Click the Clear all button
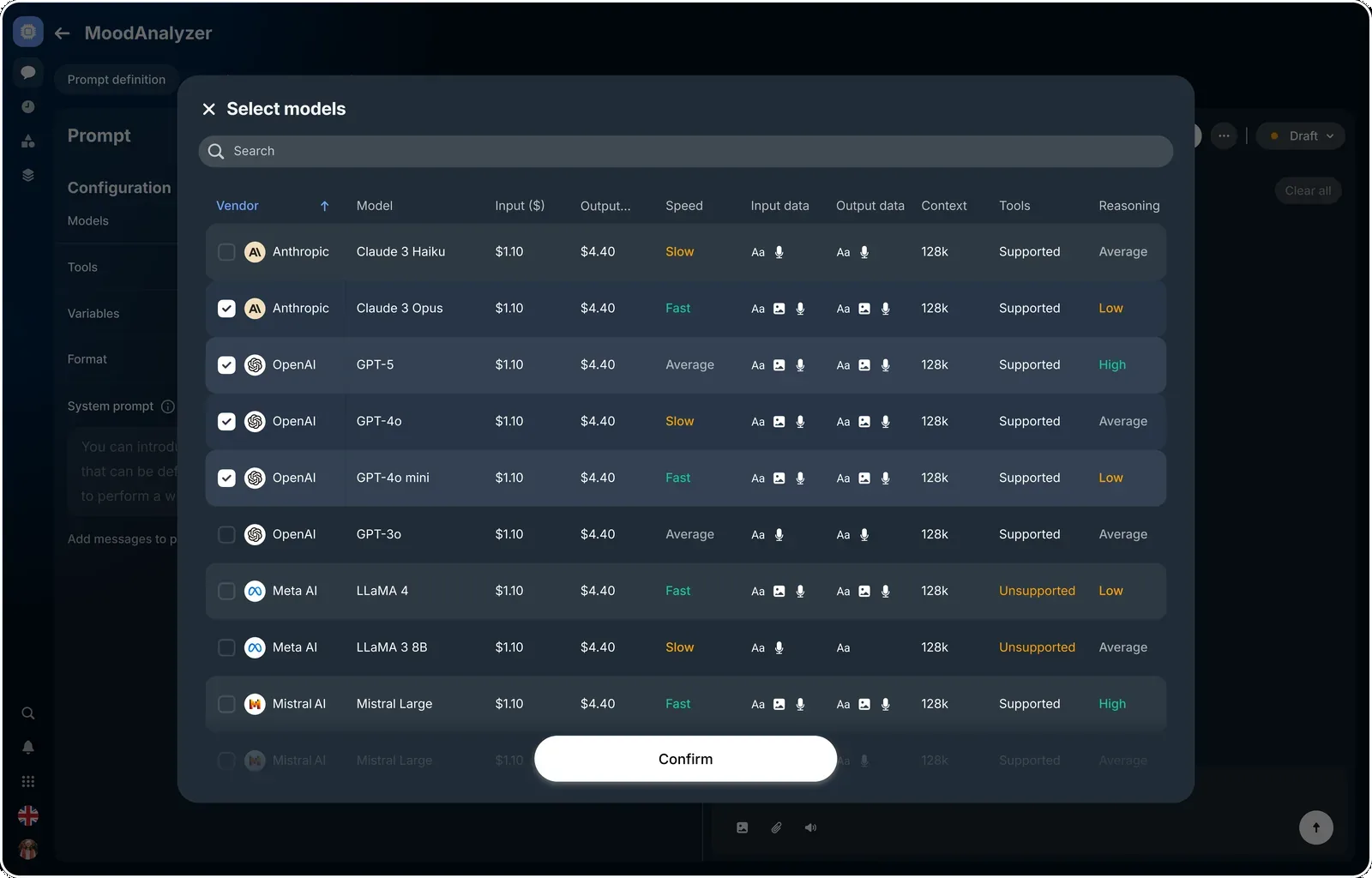The image size is (1372, 878). tap(1308, 191)
